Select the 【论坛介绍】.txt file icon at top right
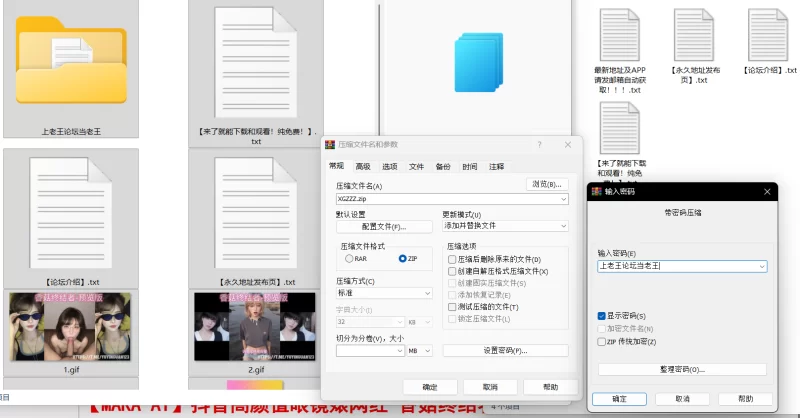The width and height of the screenshot is (800, 418). [769, 36]
